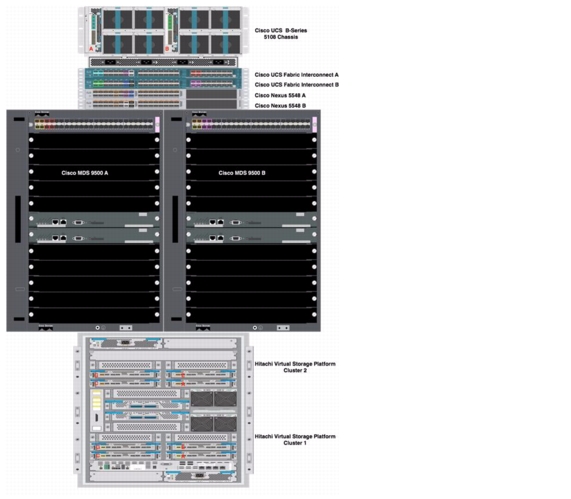The width and height of the screenshot is (571, 499).
Task: Click the top port line card of MDS 9500 B
Action: [x=251, y=124]
